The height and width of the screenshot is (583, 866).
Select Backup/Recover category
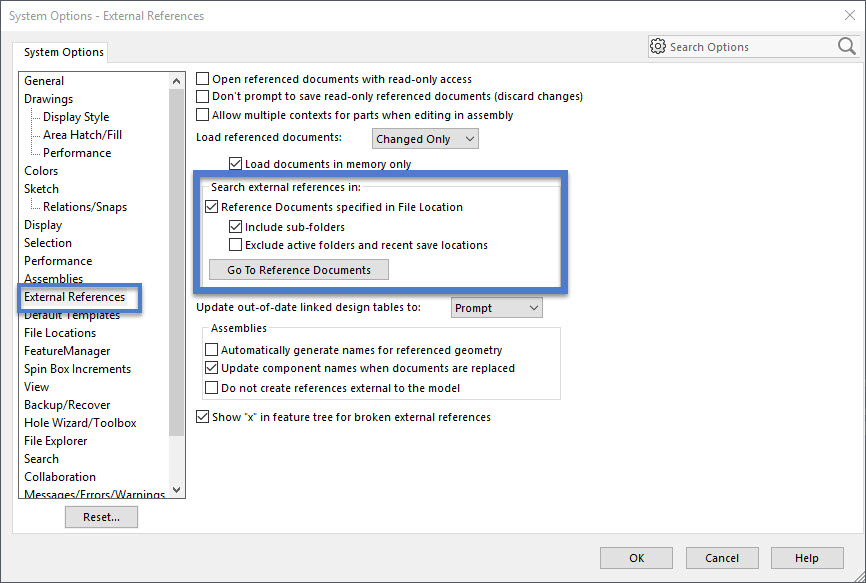tap(67, 405)
